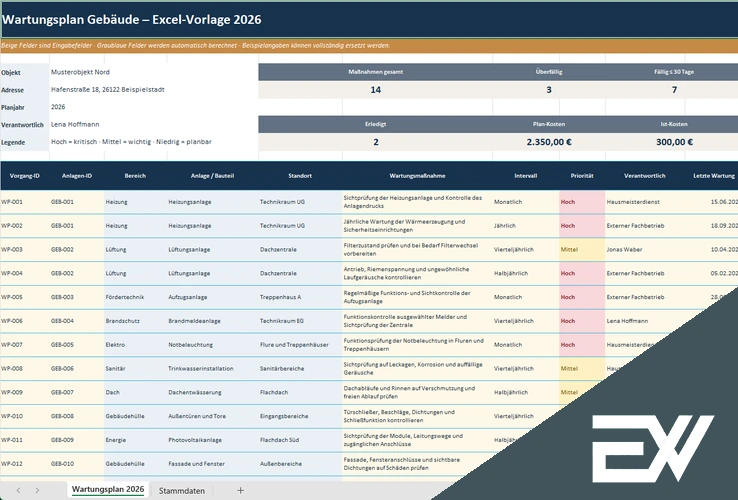Edit the Adresse field Hafenstraße 18

pos(153,89)
